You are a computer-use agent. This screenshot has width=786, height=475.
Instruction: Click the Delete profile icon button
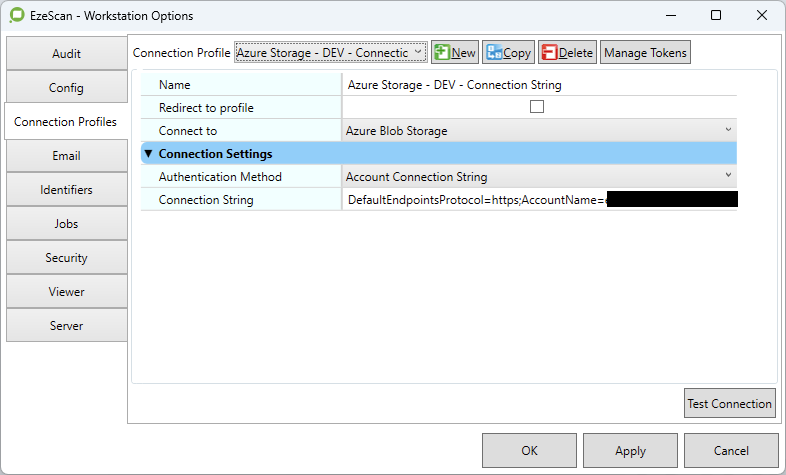tap(567, 53)
